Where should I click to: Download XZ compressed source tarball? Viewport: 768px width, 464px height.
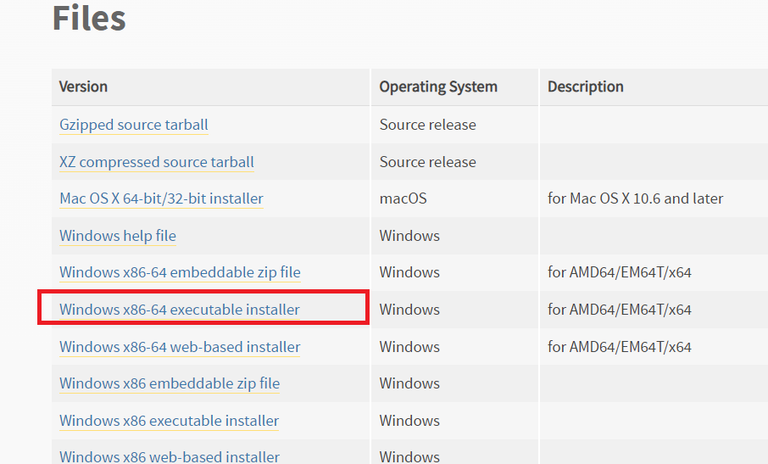[x=157, y=162]
